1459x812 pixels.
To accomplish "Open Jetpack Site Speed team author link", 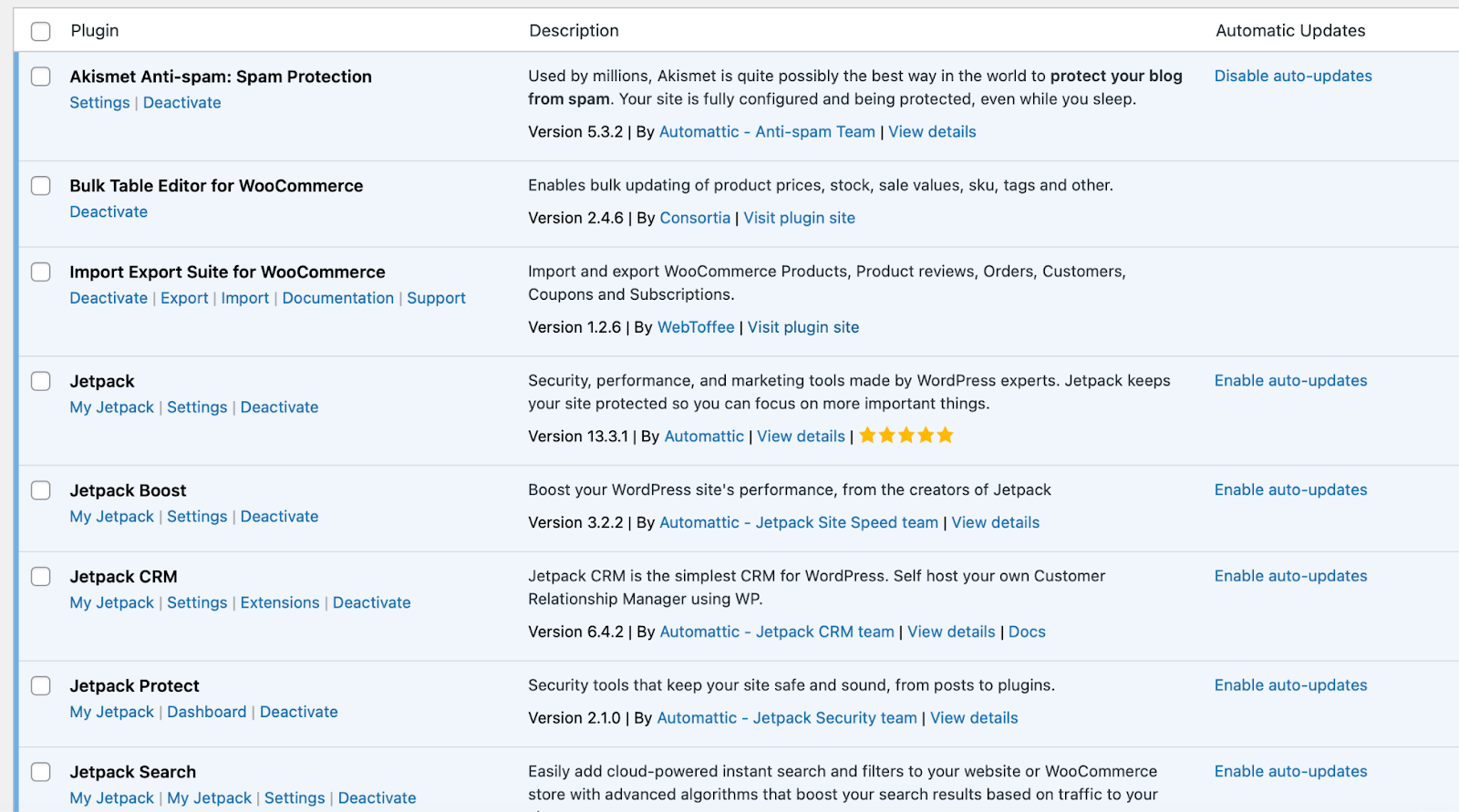I will pyautogui.click(x=799, y=523).
